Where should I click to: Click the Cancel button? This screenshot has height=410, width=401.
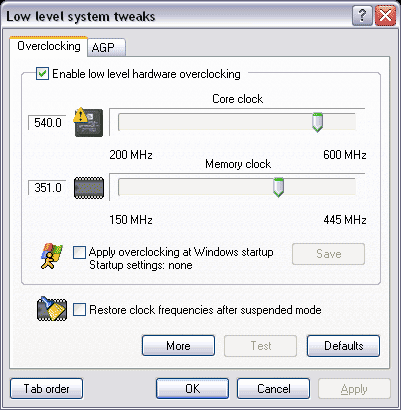(274, 389)
